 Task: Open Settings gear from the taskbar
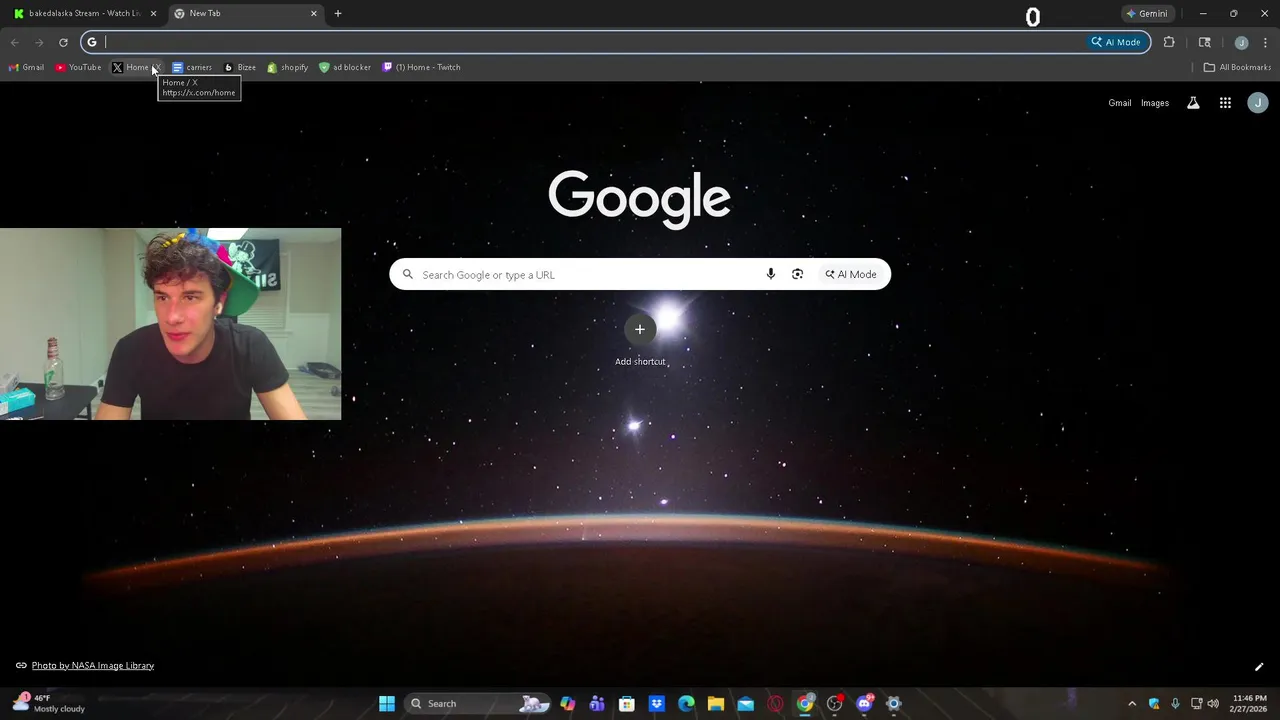(x=894, y=703)
